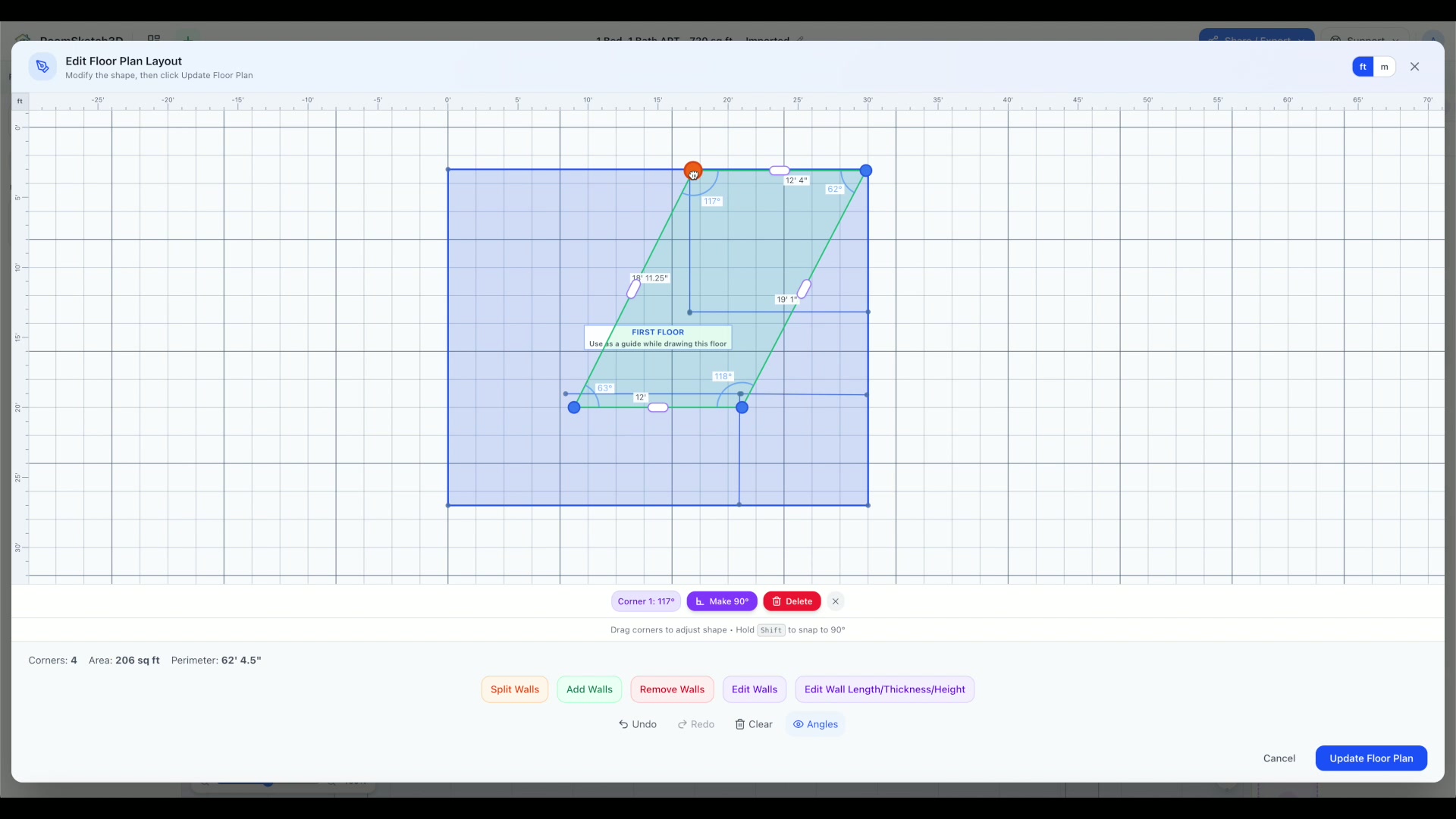Switch units to feet
The image size is (1456, 819).
tap(1363, 67)
